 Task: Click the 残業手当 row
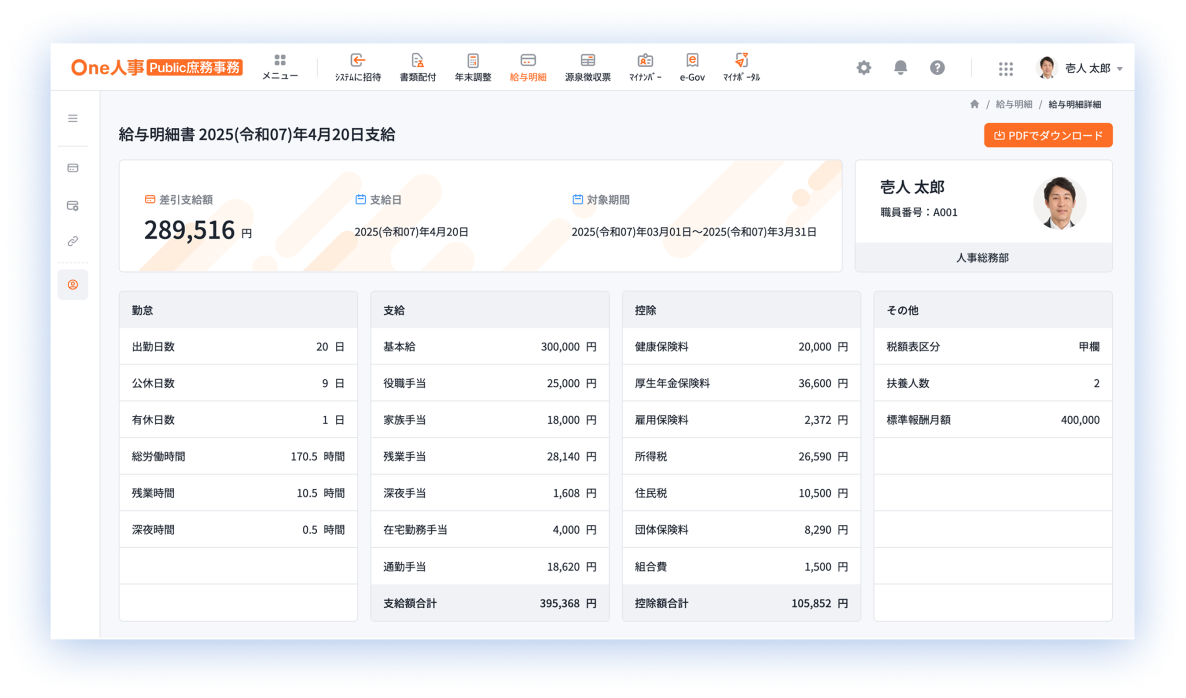coord(490,457)
